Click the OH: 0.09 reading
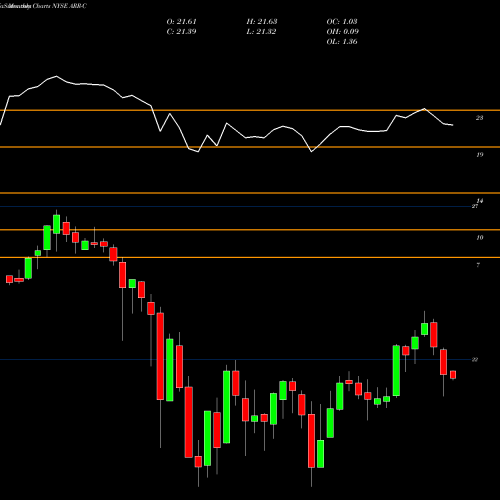The image size is (500, 500). click(343, 32)
